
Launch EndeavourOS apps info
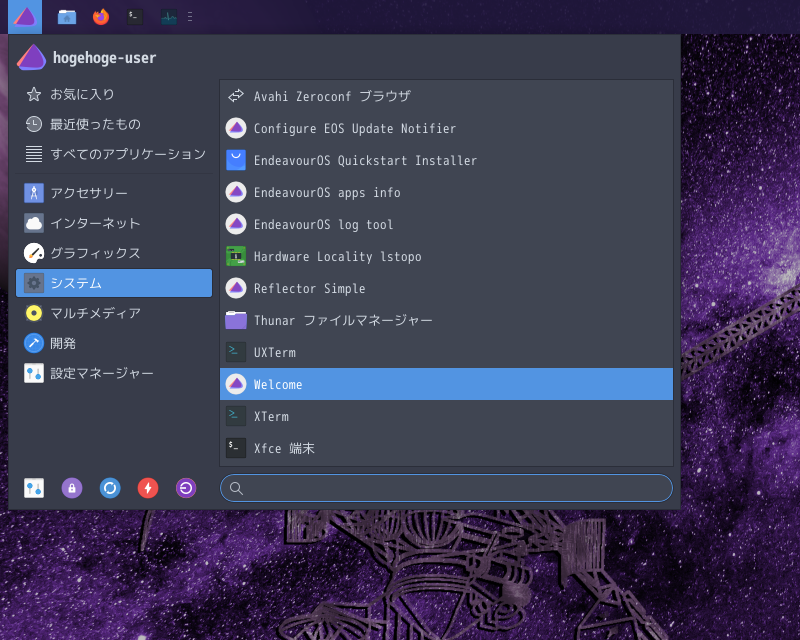click(446, 192)
